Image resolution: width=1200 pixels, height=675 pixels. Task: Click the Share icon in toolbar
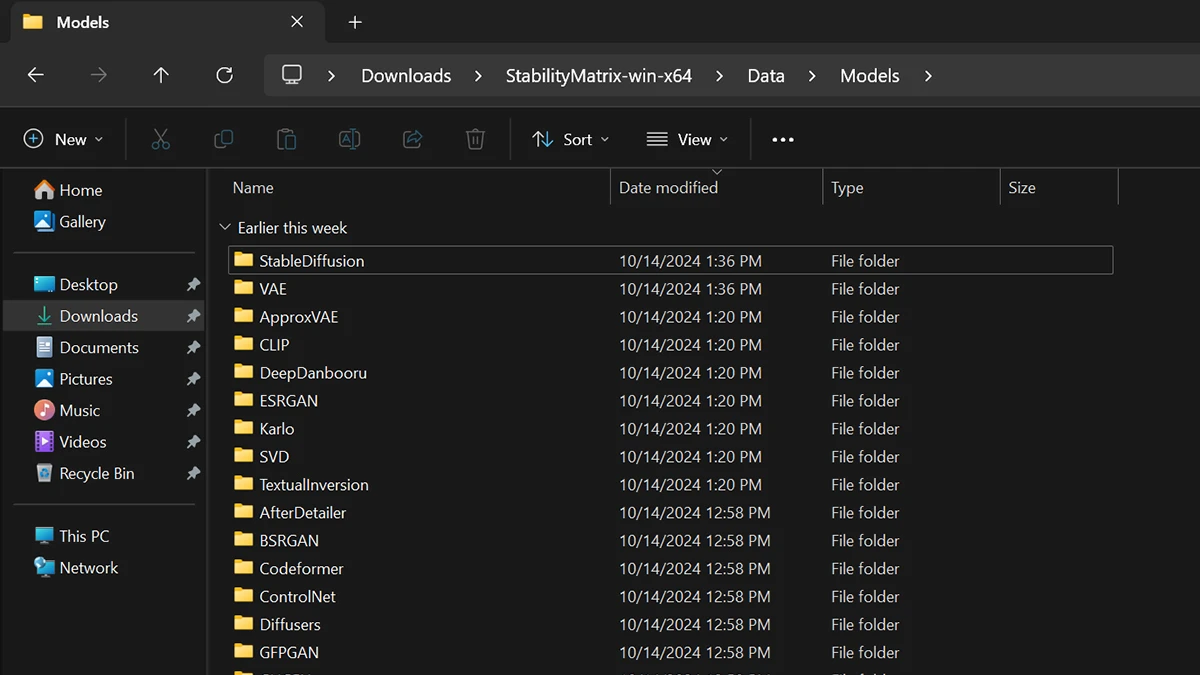(412, 140)
